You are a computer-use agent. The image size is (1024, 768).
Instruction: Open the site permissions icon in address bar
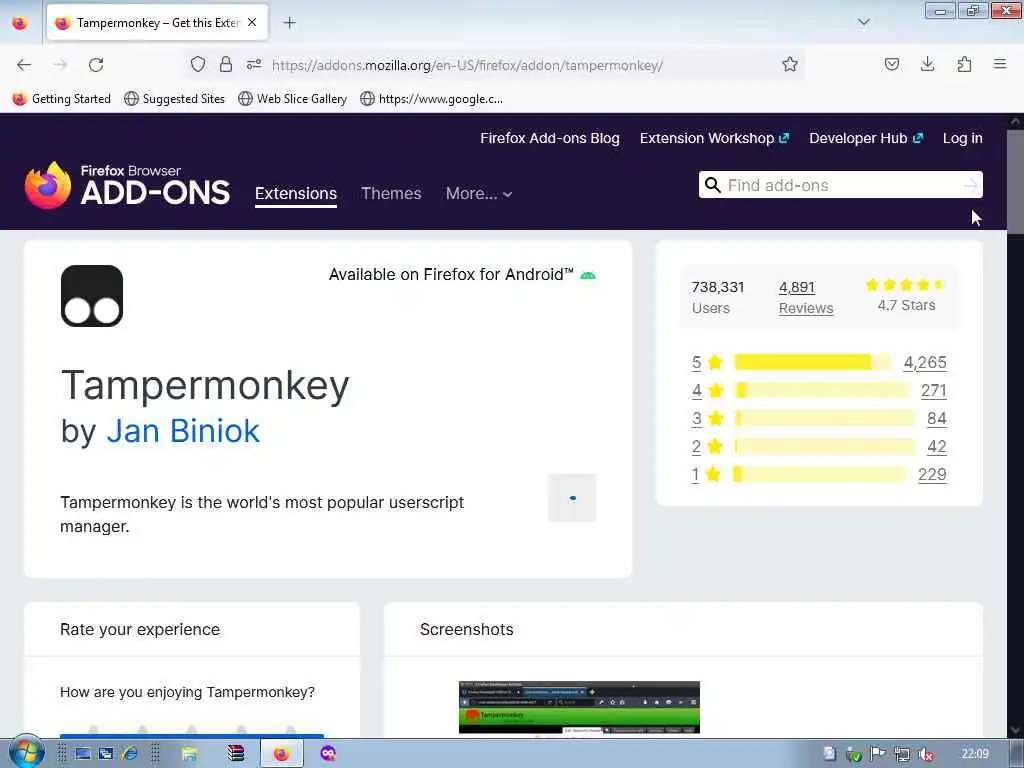click(x=254, y=64)
